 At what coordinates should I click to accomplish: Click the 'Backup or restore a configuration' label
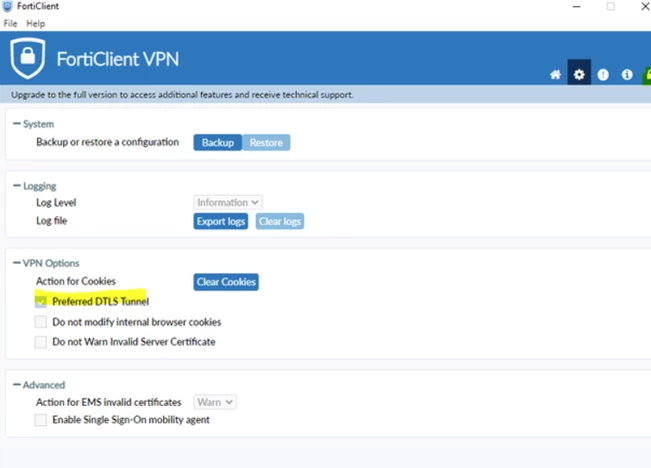click(x=108, y=142)
